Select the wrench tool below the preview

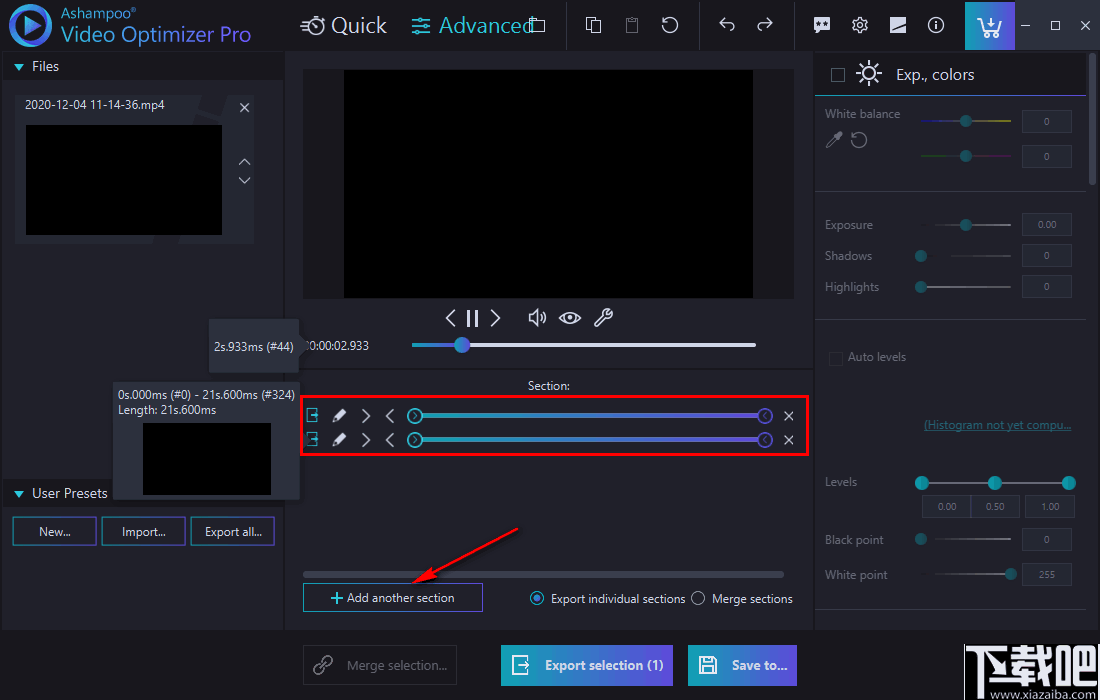pos(603,317)
